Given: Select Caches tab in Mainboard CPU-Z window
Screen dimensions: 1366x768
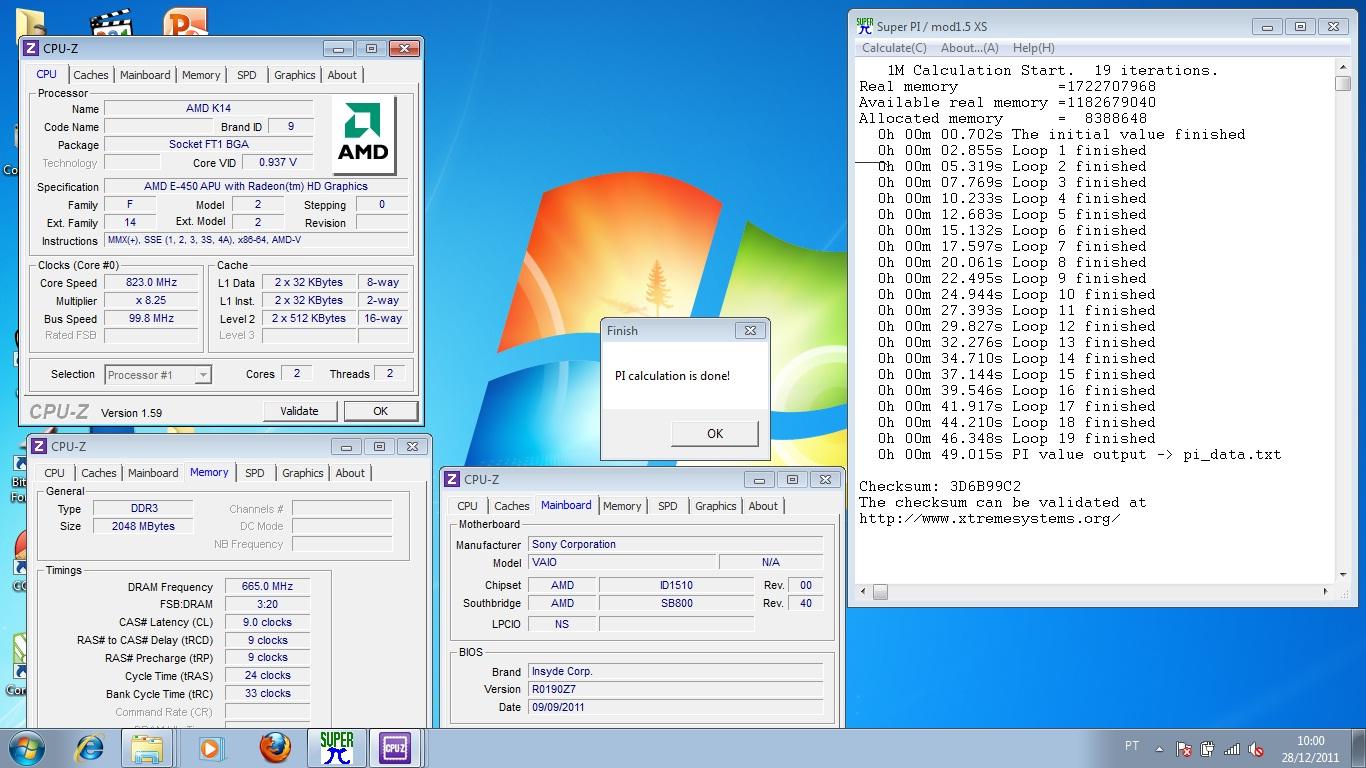Looking at the screenshot, I should coord(512,506).
